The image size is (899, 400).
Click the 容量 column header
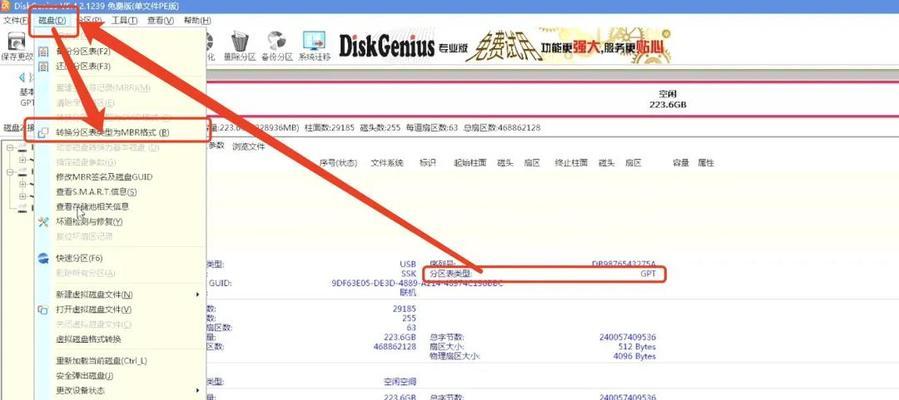point(681,163)
